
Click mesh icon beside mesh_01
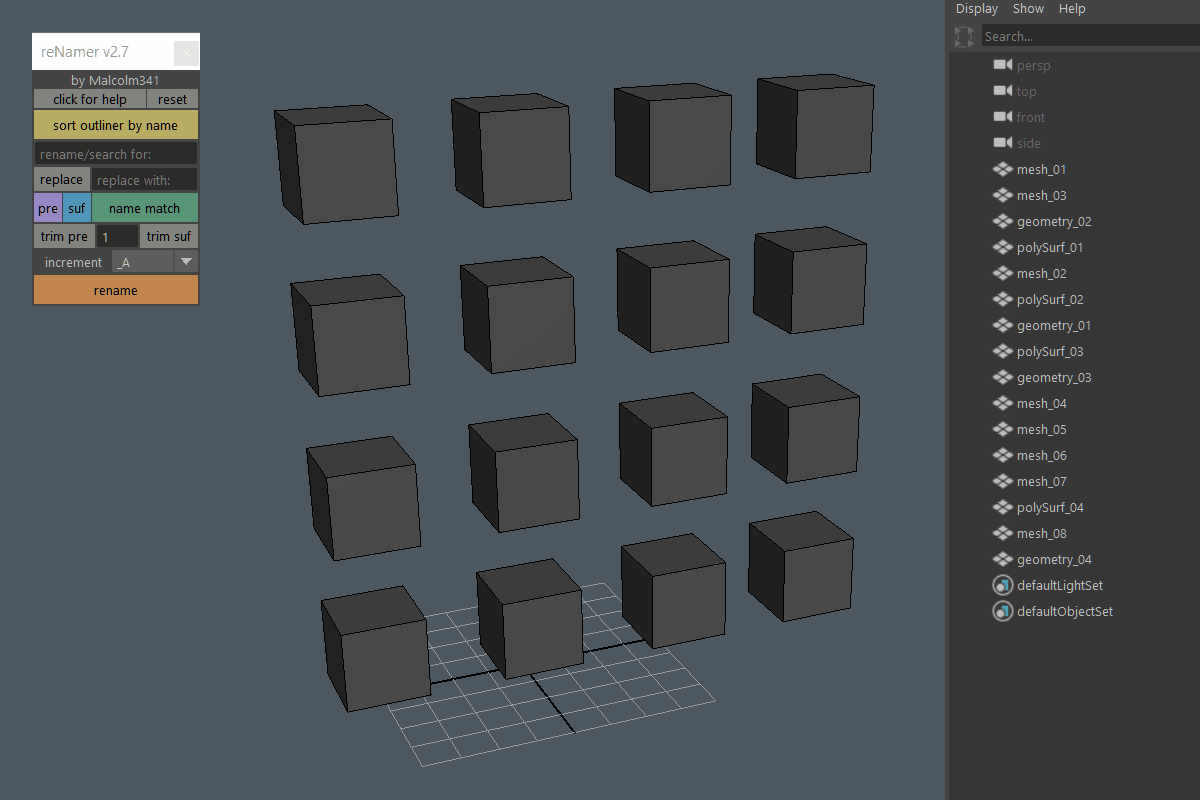tap(1003, 169)
